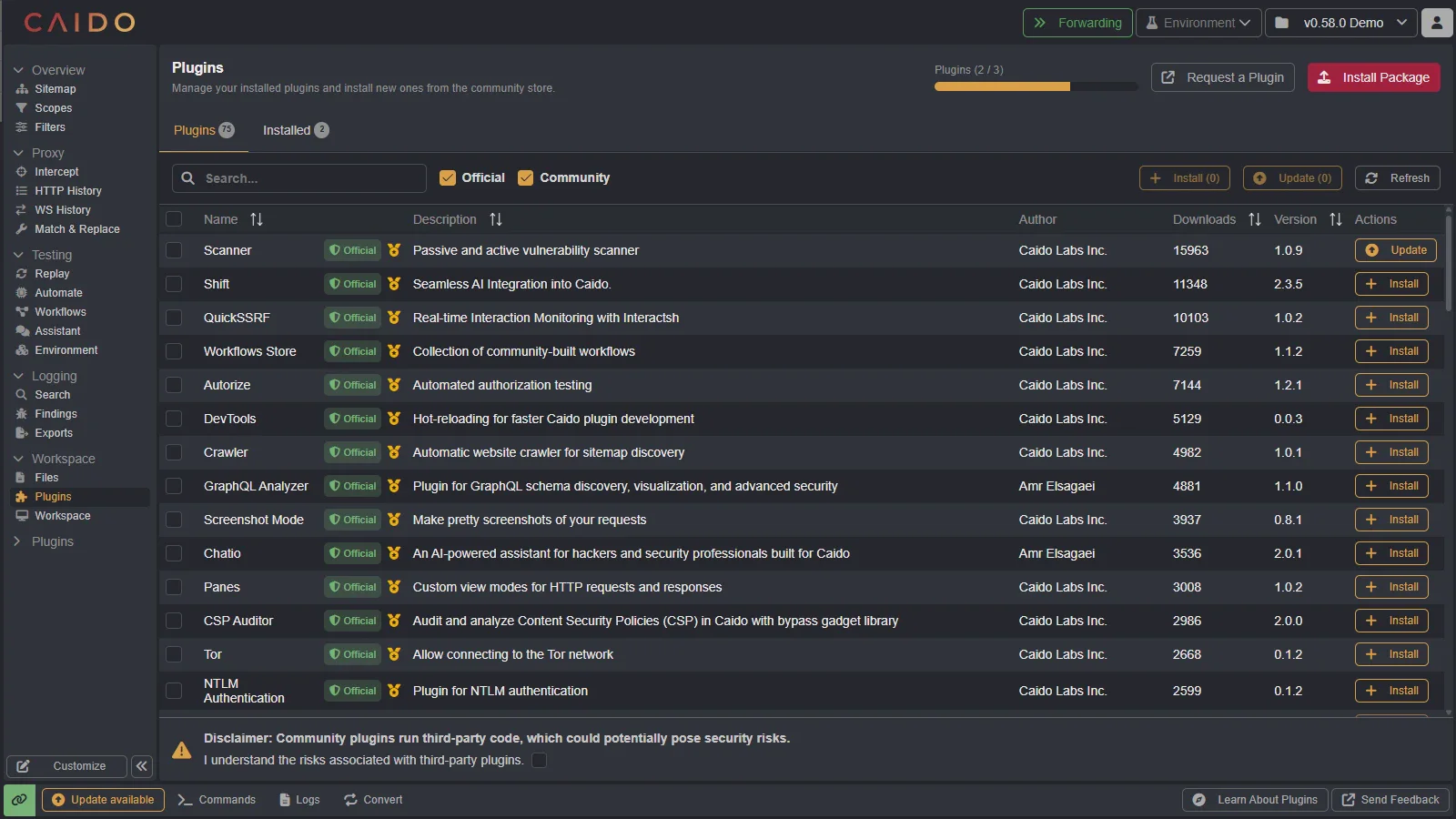Select the Crawler plugin row checkbox
This screenshot has width=1456, height=819.
point(174,452)
